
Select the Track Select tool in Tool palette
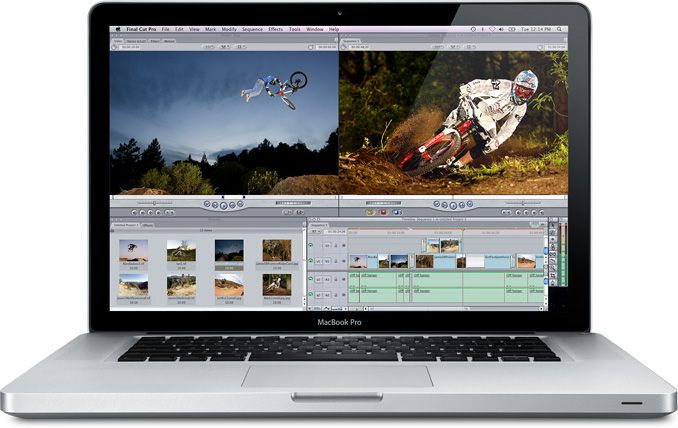(553, 239)
